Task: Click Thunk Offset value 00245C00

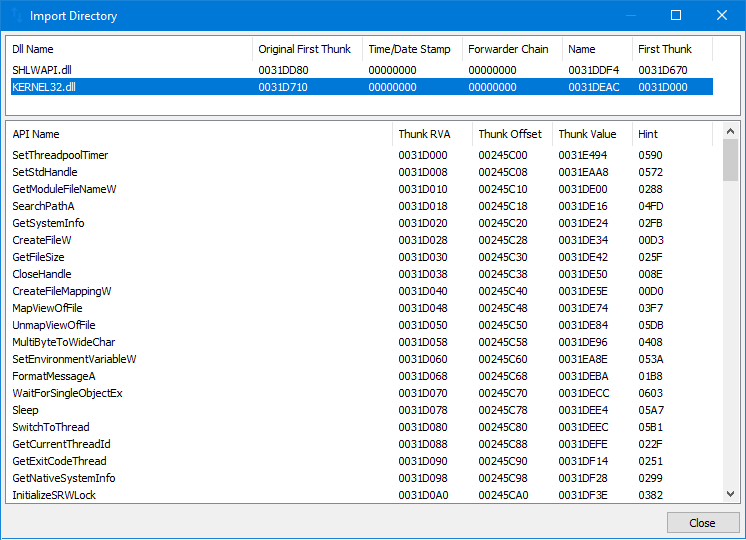Action: click(503, 156)
